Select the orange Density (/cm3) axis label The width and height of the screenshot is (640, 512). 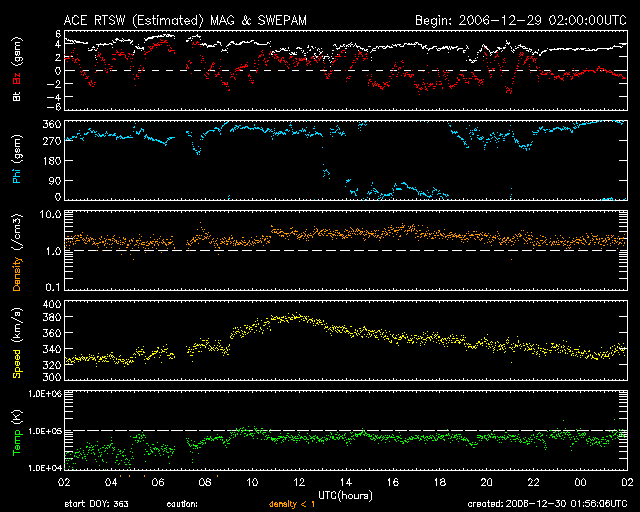coord(17,255)
